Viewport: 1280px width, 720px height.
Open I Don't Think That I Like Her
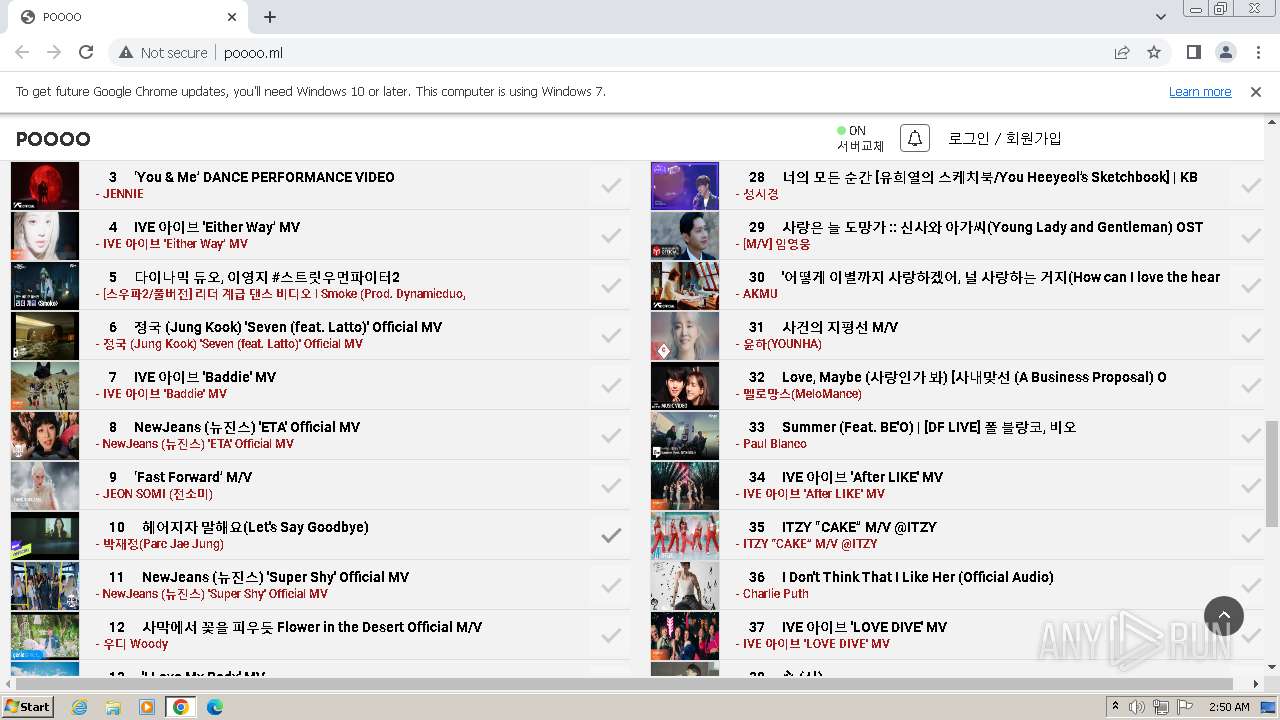918,577
